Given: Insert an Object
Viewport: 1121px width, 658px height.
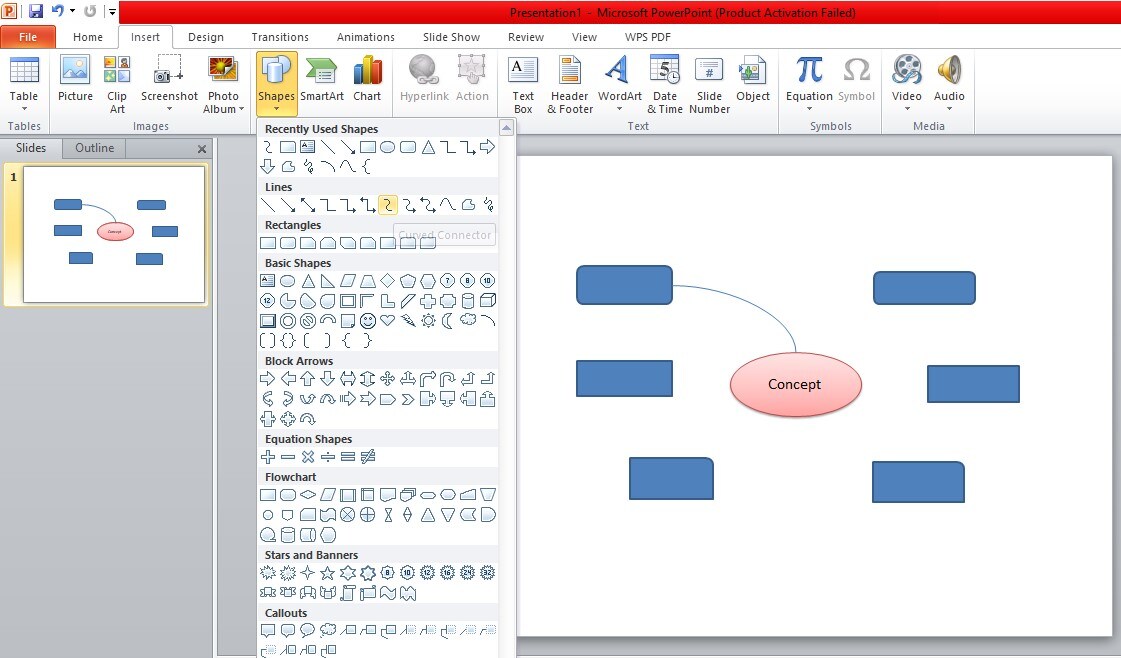Looking at the screenshot, I should 753,79.
